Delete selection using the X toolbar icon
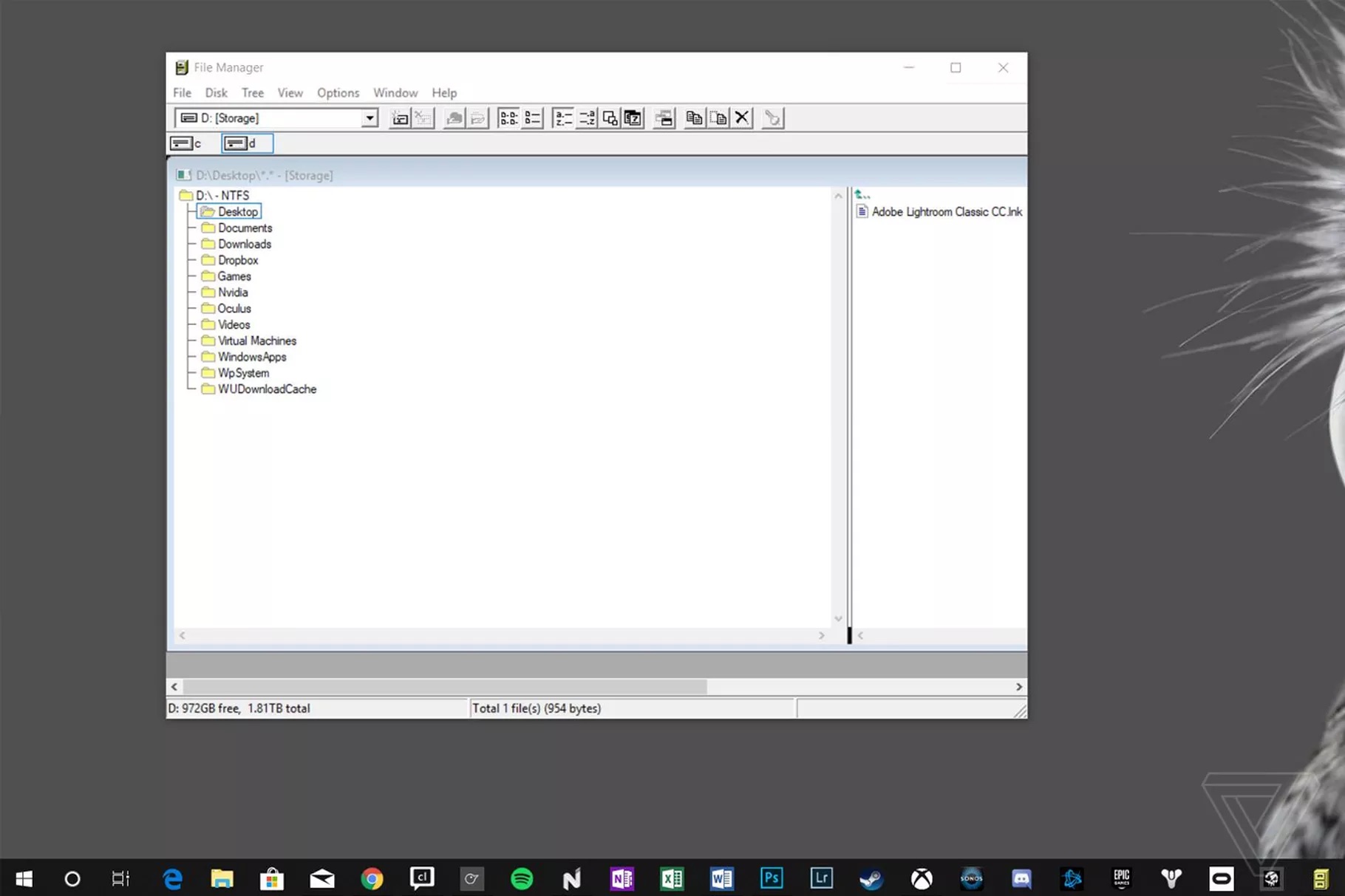Screen dimensions: 1345x896 (741, 117)
